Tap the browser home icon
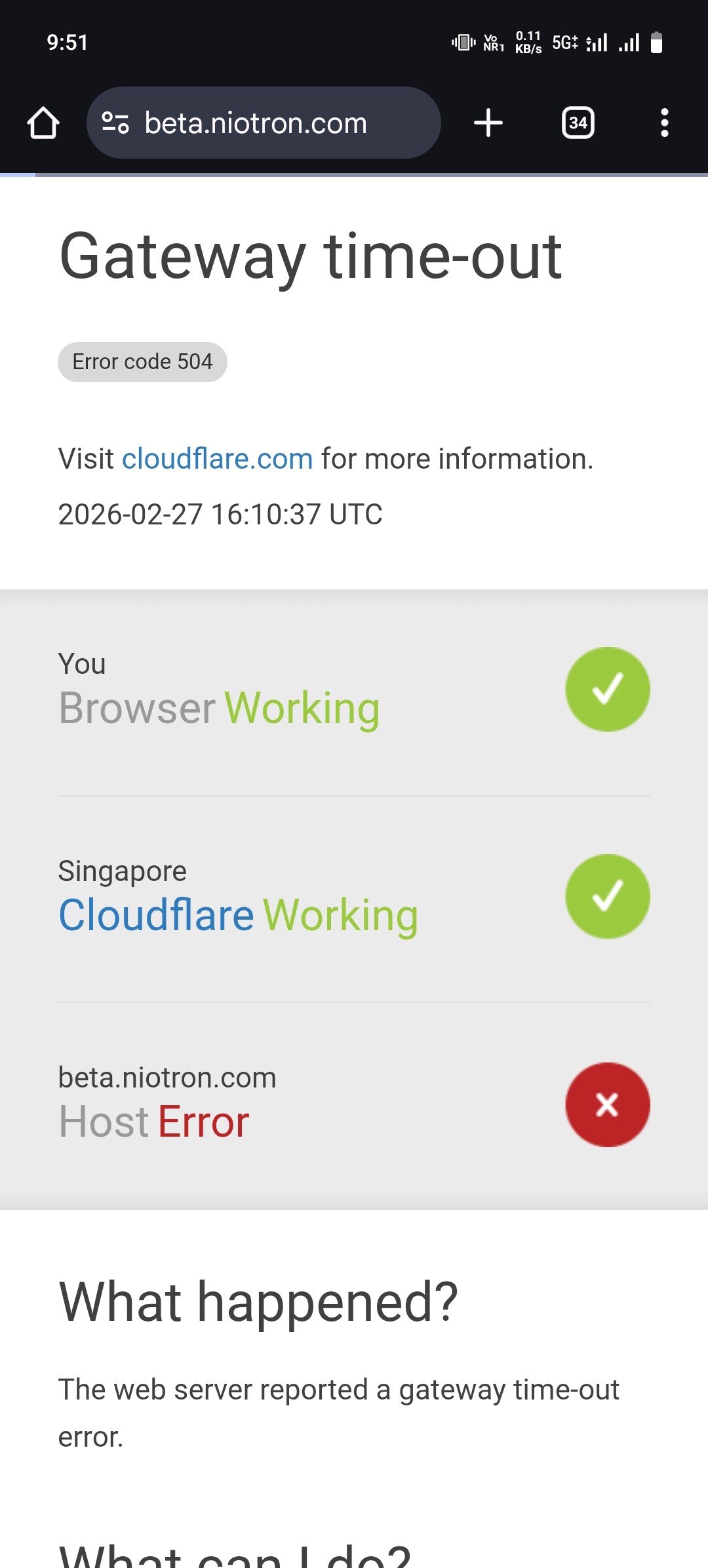This screenshot has width=708, height=1568. coord(43,123)
